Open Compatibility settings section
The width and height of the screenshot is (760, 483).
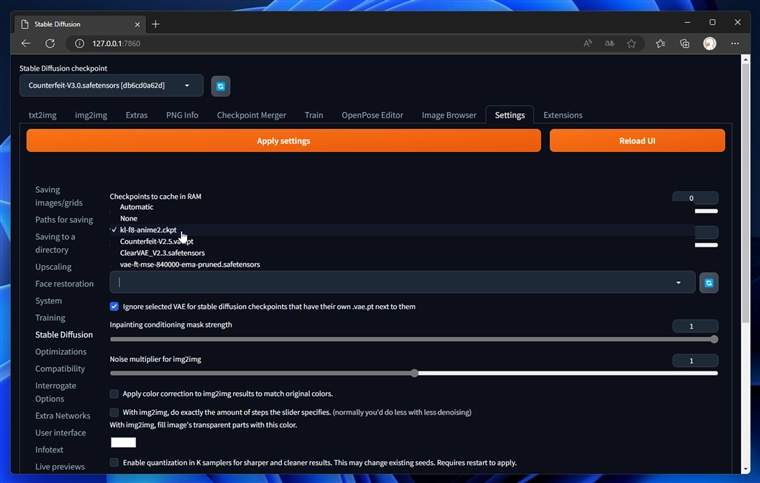click(60, 369)
